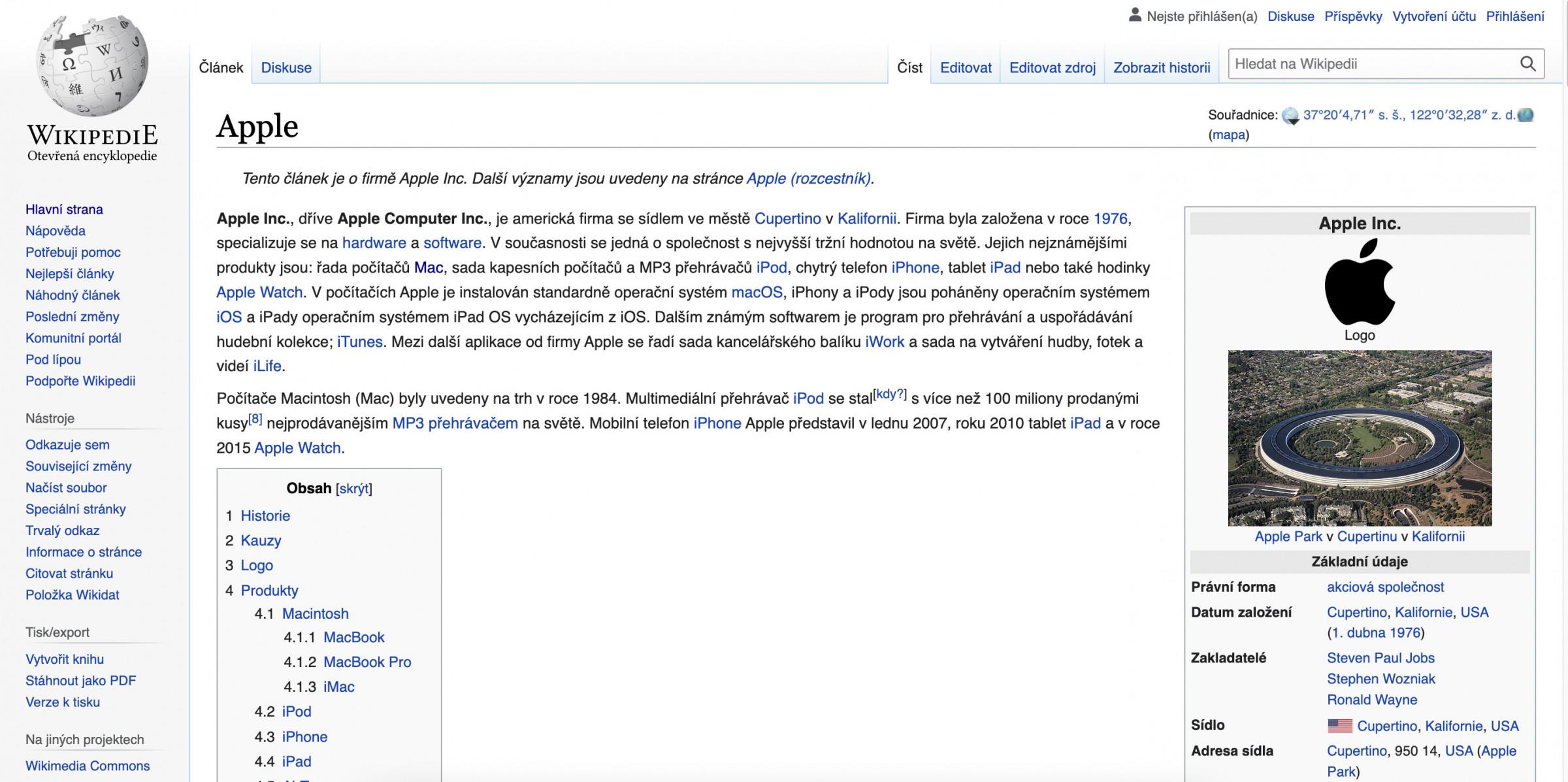Screen dimensions: 1568x782
Task: Click Vytvořit knihu link
Action: click(x=65, y=659)
